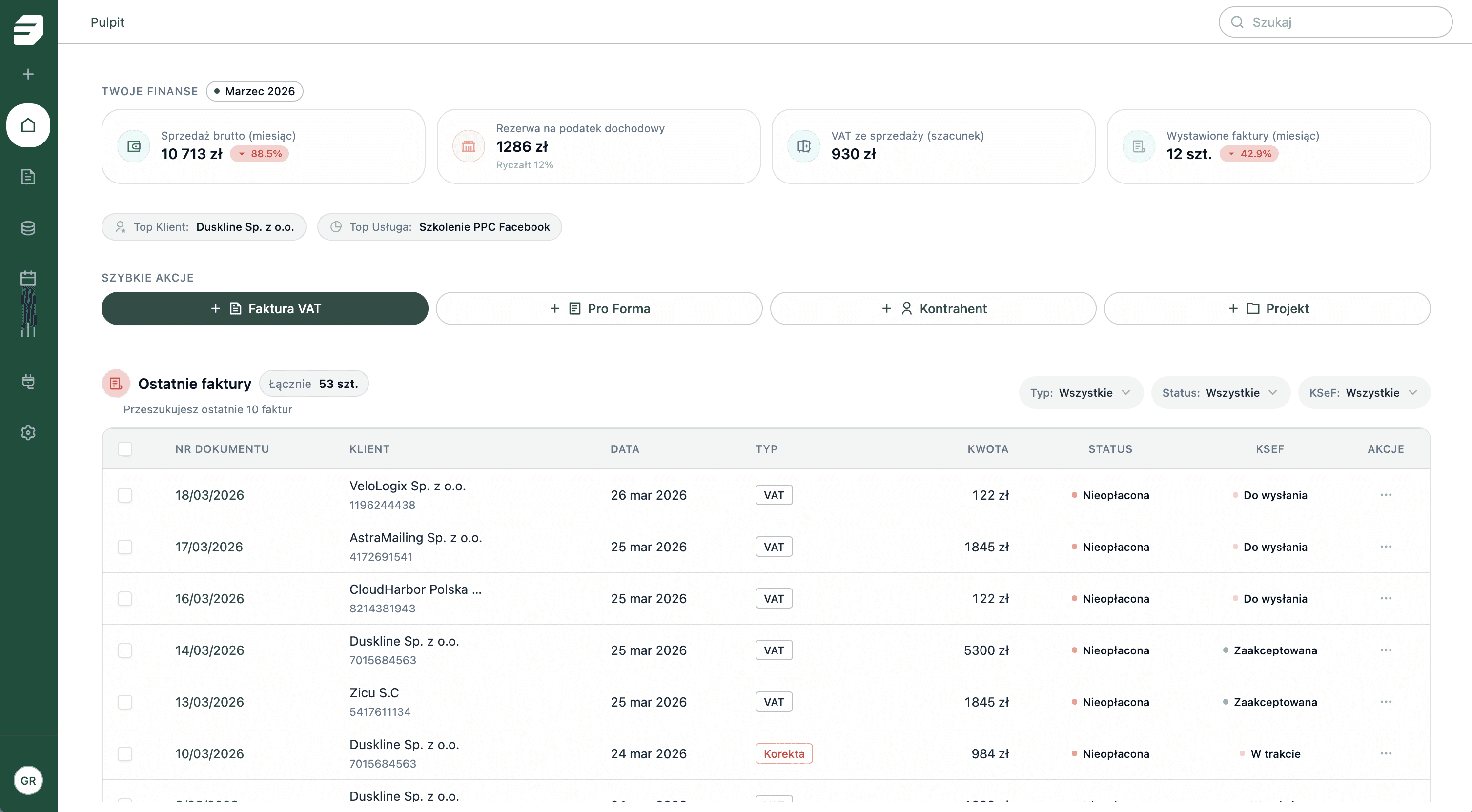Screen dimensions: 1472x812
Task: Open the bar chart reports icon
Action: point(28,330)
